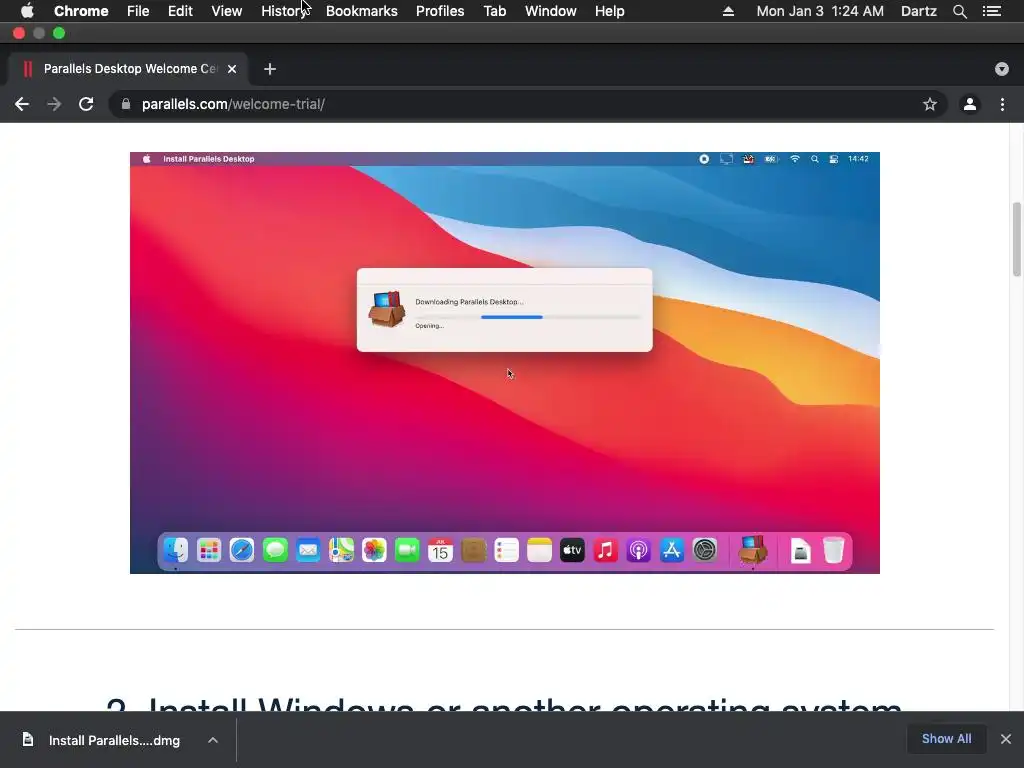
Task: Click the Dartz user name in menu bar
Action: click(x=918, y=11)
